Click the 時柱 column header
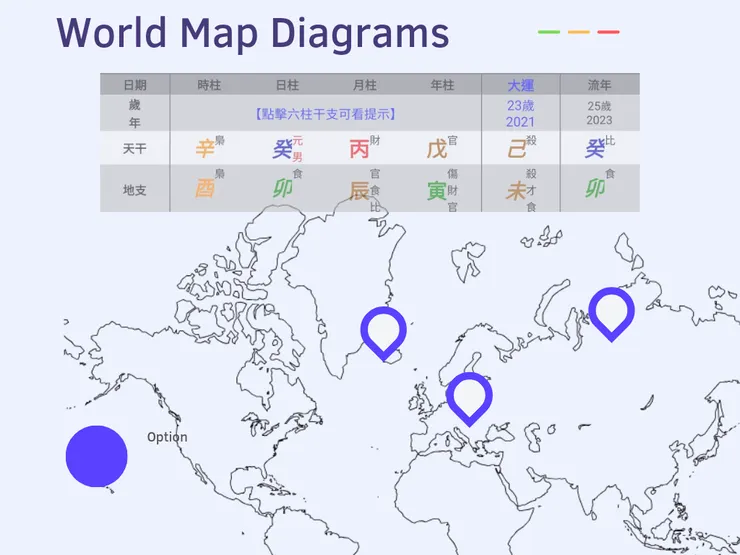740x555 pixels. (x=209, y=85)
